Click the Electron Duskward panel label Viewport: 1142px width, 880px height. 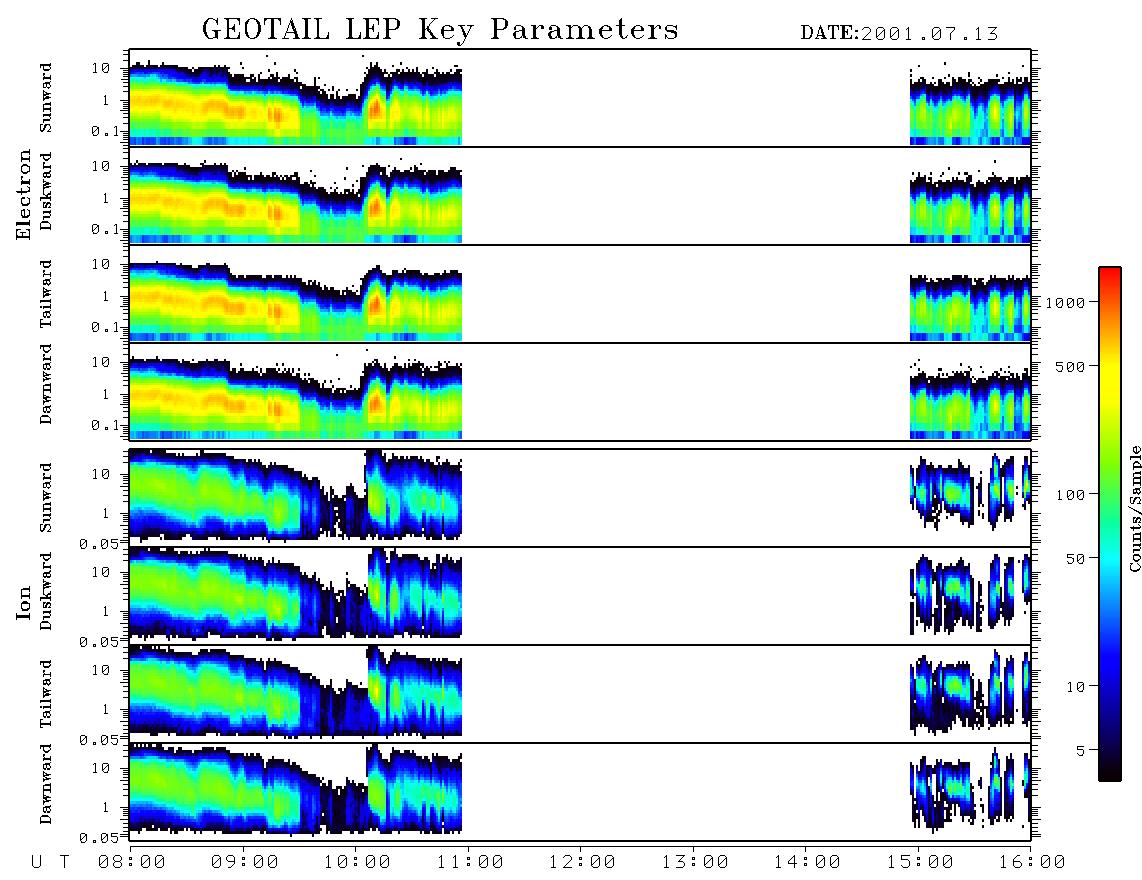46,191
